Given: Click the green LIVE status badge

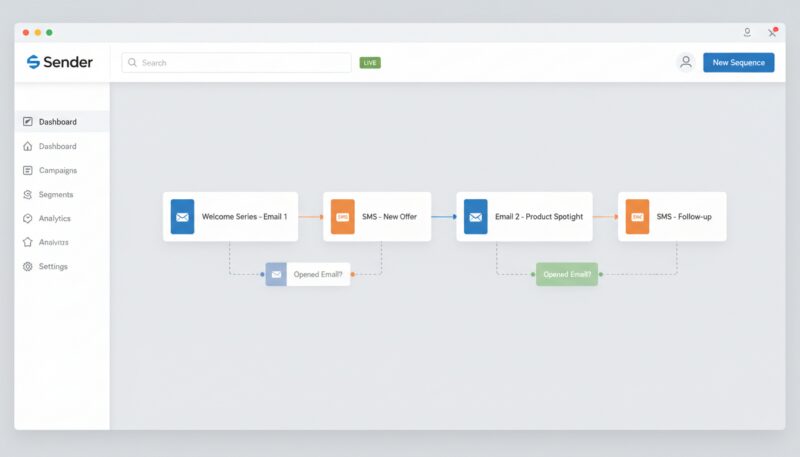Looking at the screenshot, I should point(370,62).
